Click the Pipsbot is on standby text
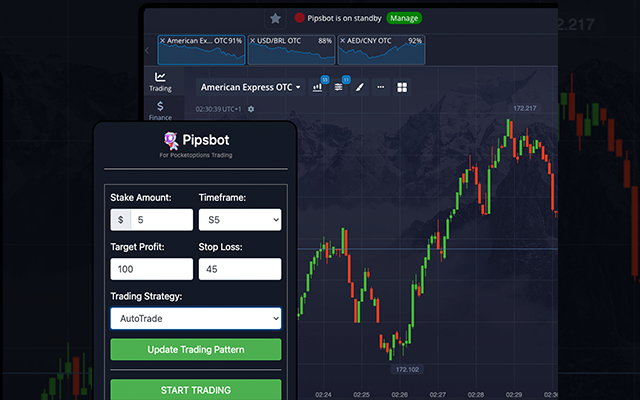Screen dimensions: 640x400 pyautogui.click(x=344, y=18)
